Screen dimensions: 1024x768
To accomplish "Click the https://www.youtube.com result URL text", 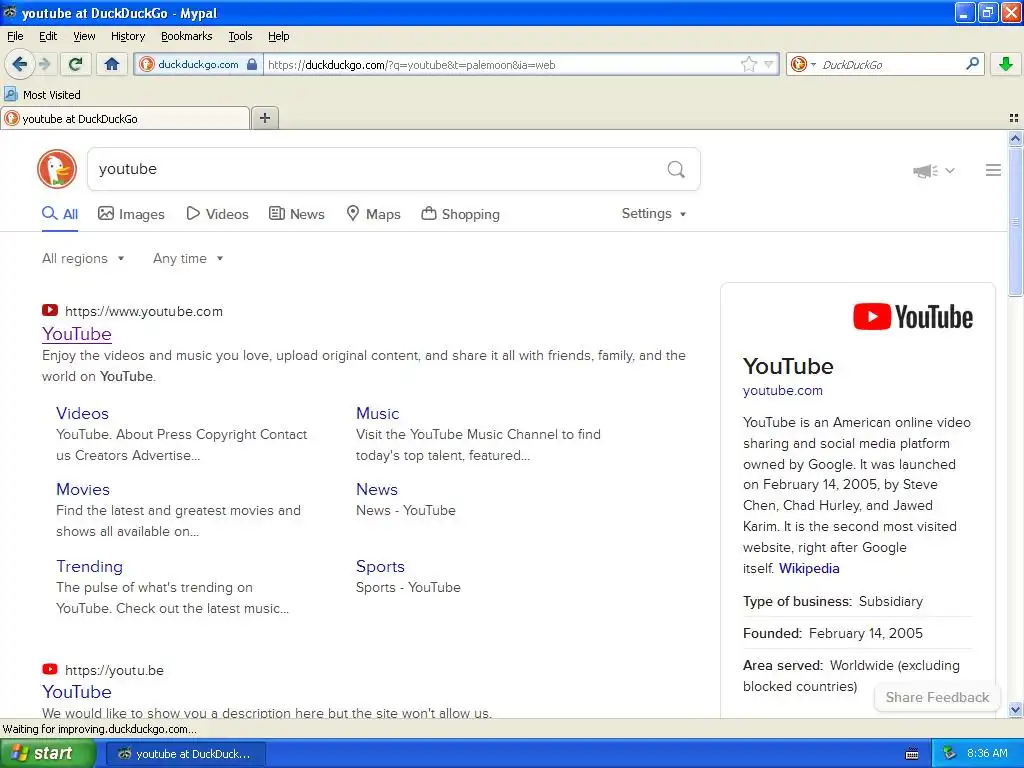I will tap(144, 312).
